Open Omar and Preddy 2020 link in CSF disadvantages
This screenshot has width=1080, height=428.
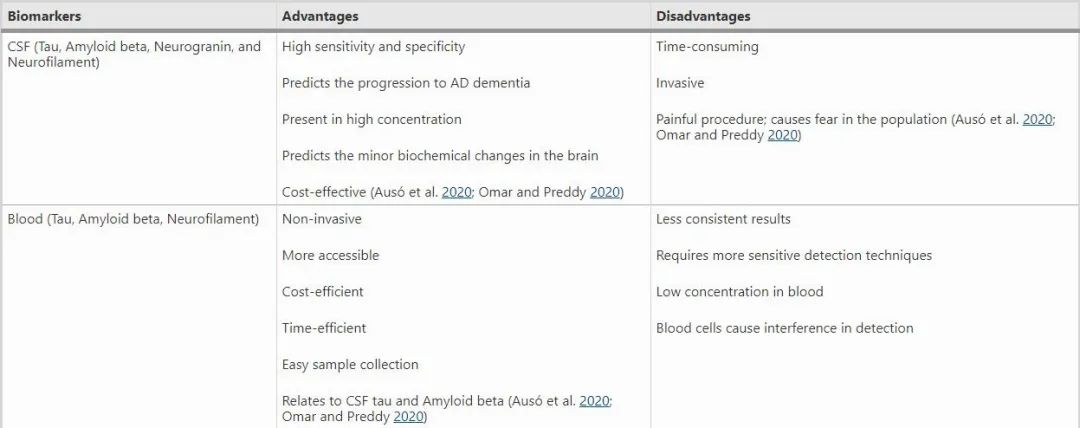click(x=783, y=135)
